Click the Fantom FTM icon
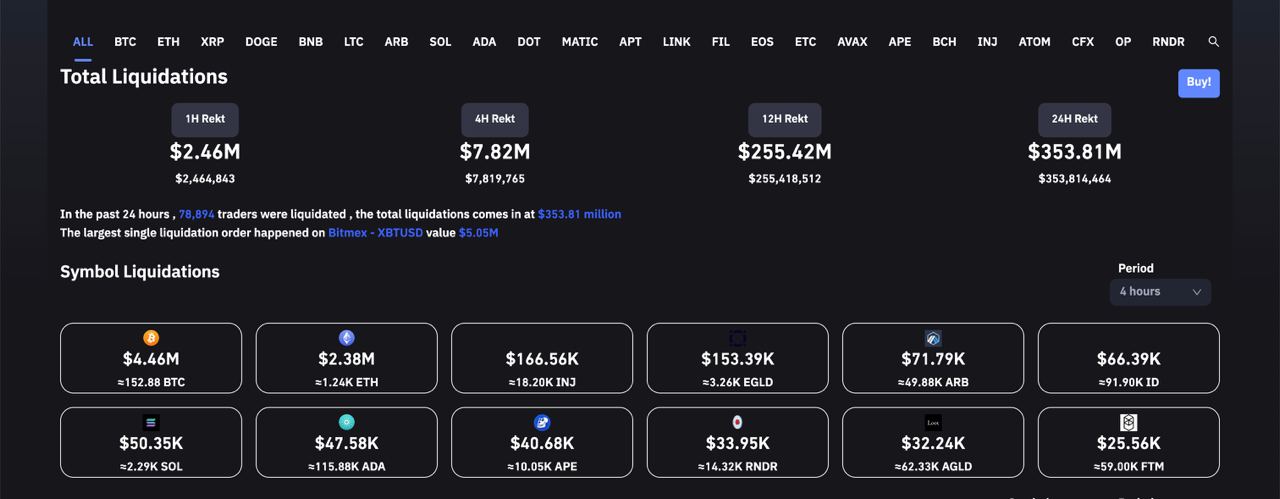This screenshot has height=499, width=1280. [x=1129, y=422]
